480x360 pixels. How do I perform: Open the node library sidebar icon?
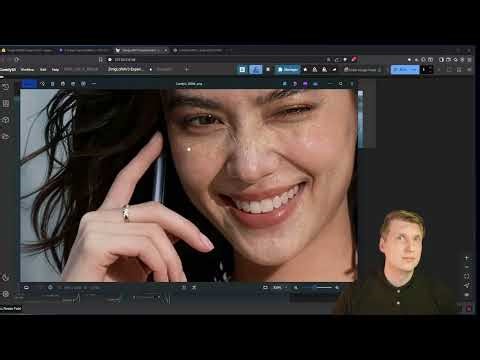(6, 104)
